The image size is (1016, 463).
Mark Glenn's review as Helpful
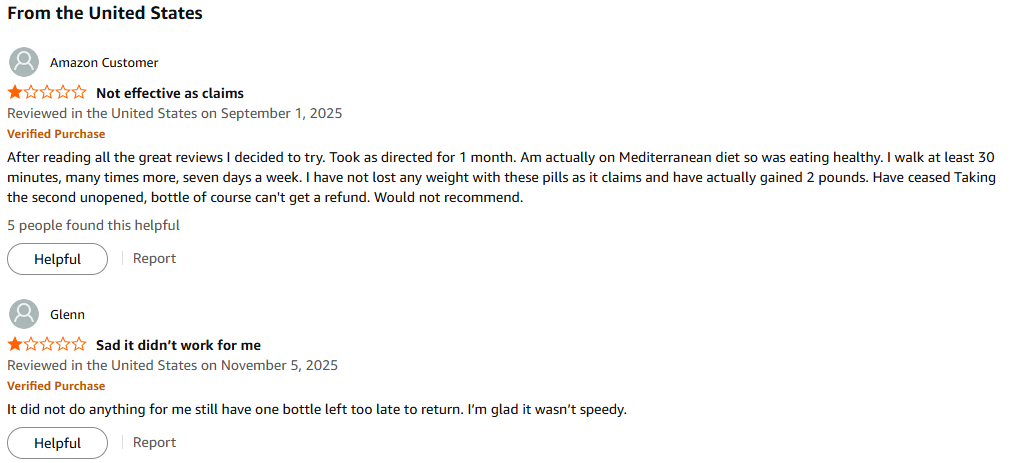[57, 443]
